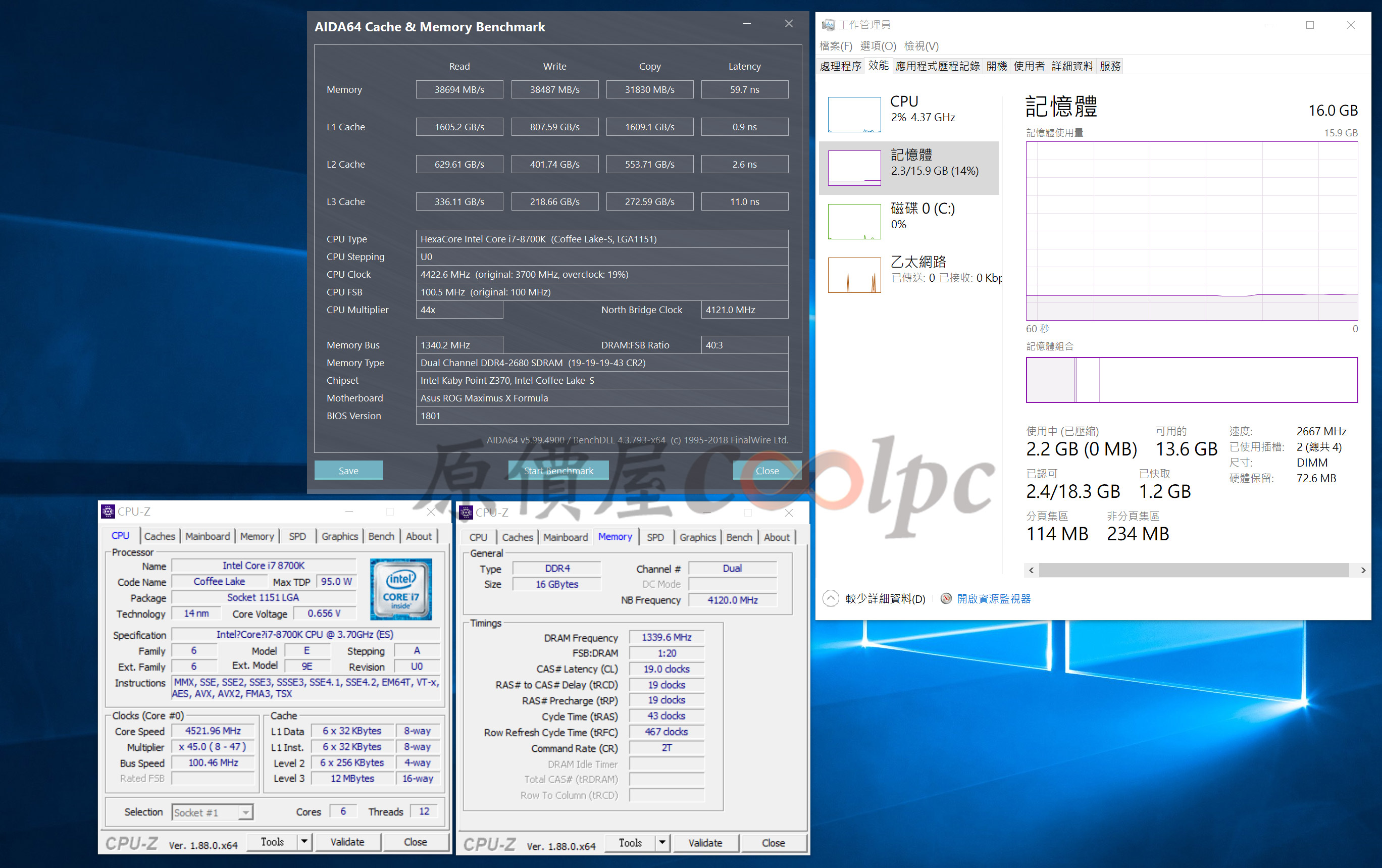Open Caches tab in left CPU-Z window

pyautogui.click(x=160, y=536)
